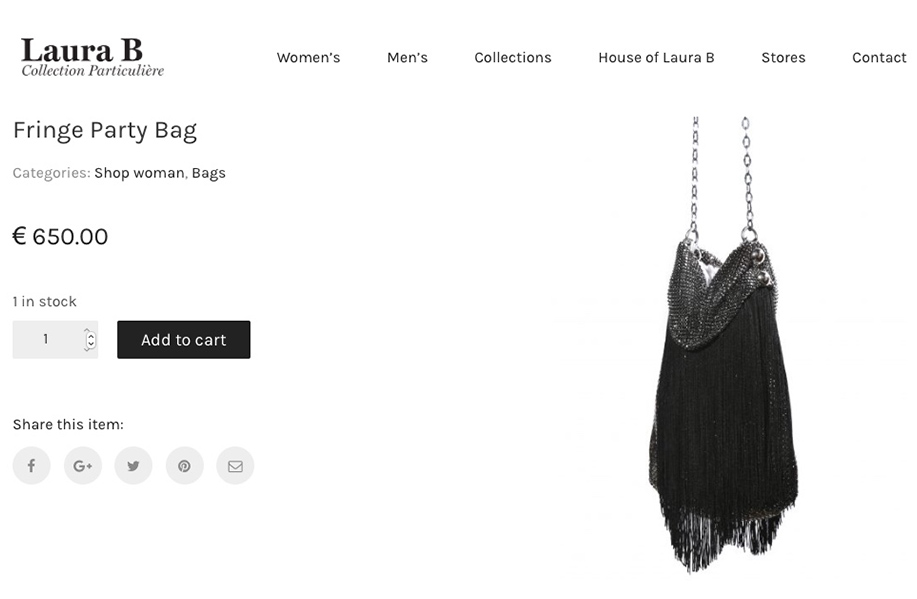Open the Bags category link
The width and height of the screenshot is (917, 599).
coord(209,173)
